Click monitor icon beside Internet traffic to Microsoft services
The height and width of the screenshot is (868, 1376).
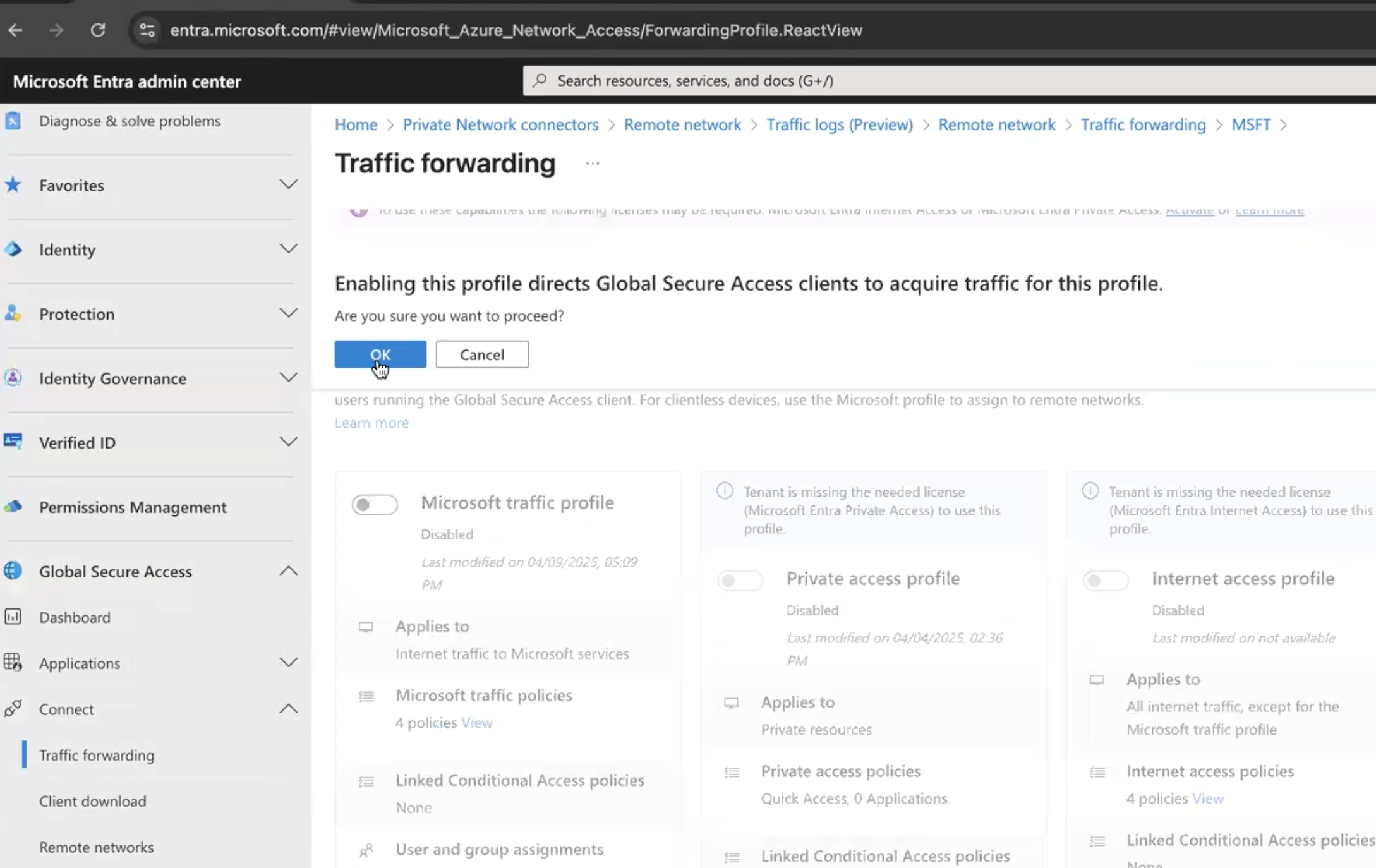[x=366, y=627]
